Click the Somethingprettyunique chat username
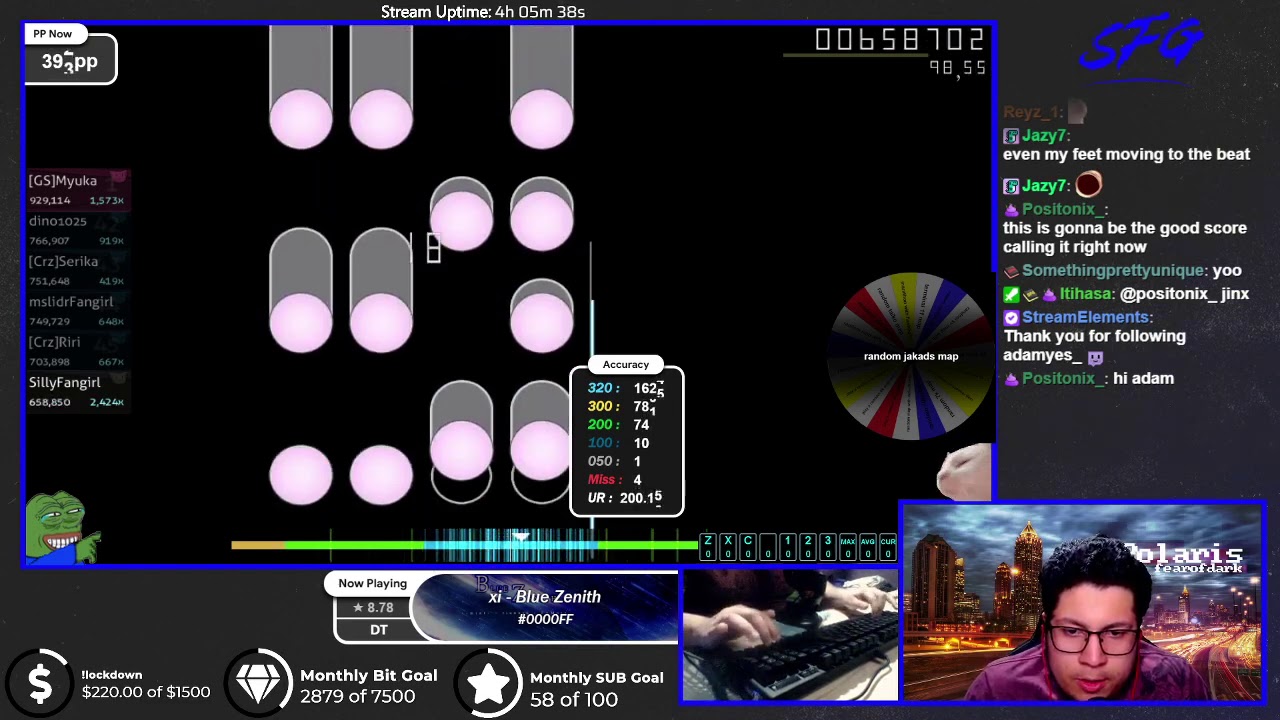Viewport: 1280px width, 720px height. tap(1111, 271)
